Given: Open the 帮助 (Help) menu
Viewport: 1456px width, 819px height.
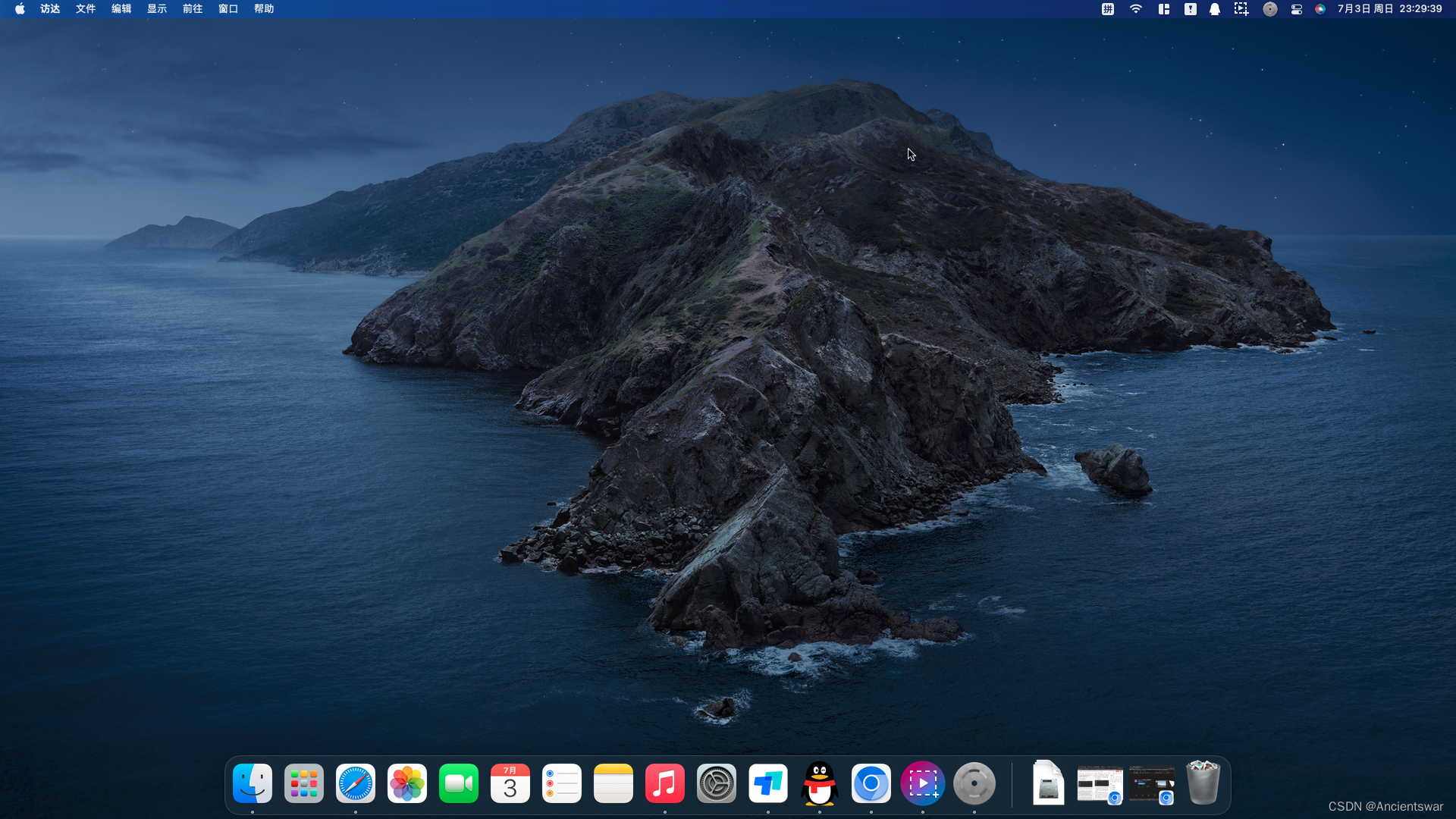Looking at the screenshot, I should pyautogui.click(x=264, y=9).
